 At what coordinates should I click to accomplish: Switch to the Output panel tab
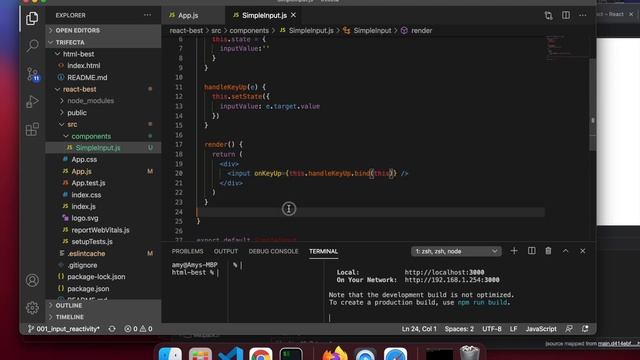[x=226, y=251]
